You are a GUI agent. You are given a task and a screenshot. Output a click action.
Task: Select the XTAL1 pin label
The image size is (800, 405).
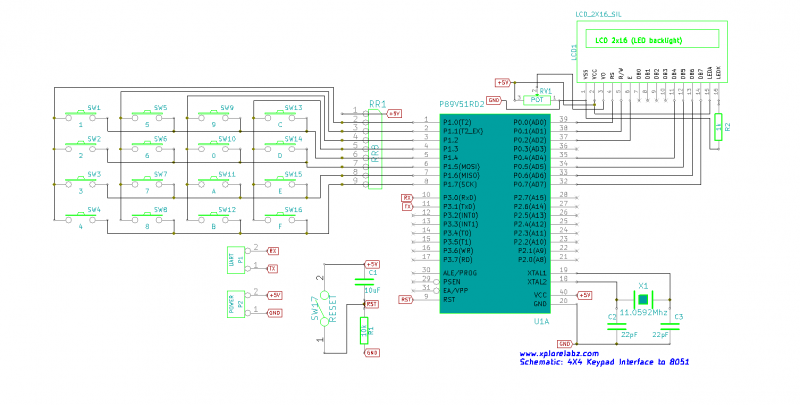pos(536,273)
